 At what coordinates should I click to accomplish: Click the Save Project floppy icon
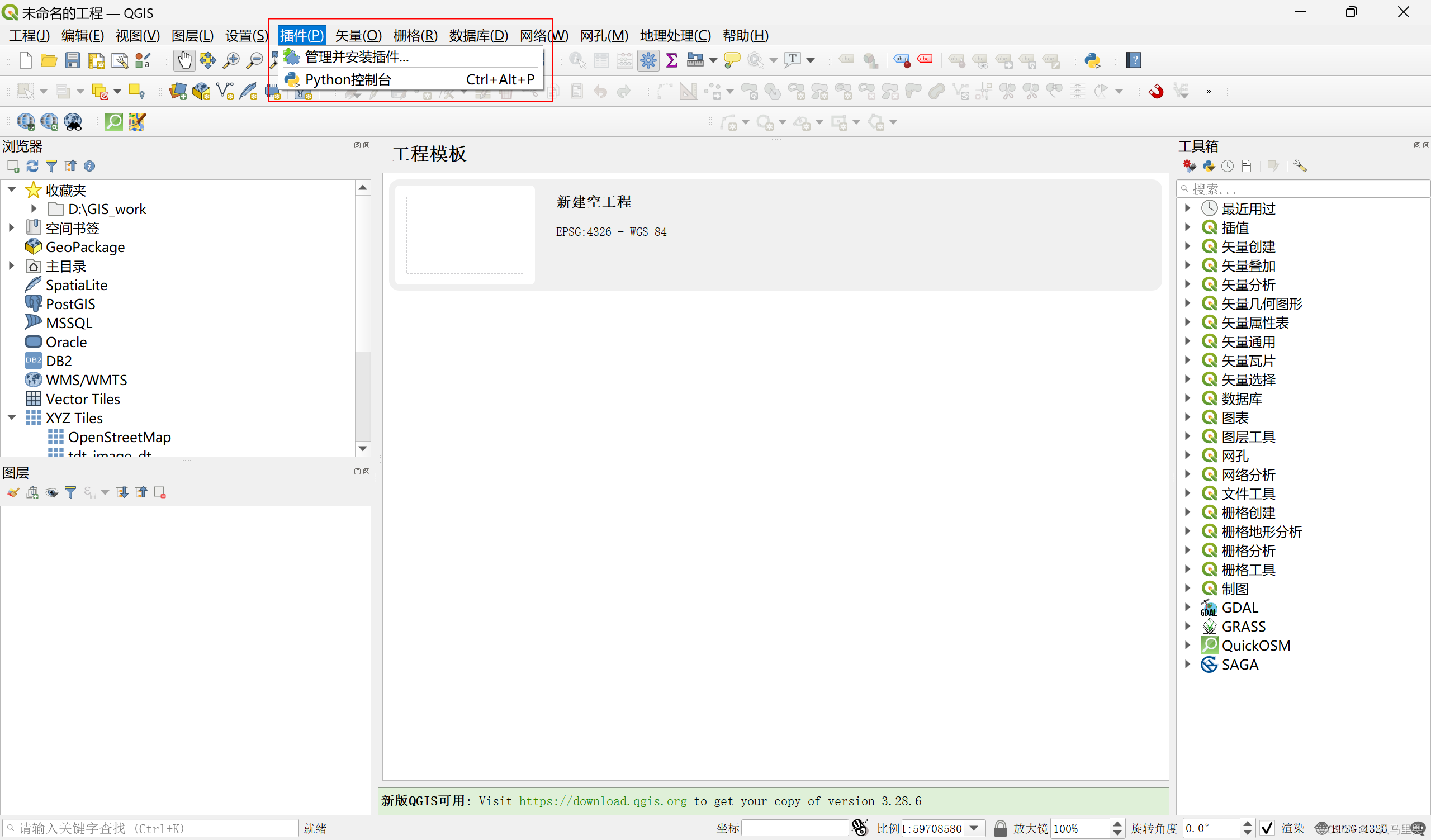pyautogui.click(x=72, y=60)
